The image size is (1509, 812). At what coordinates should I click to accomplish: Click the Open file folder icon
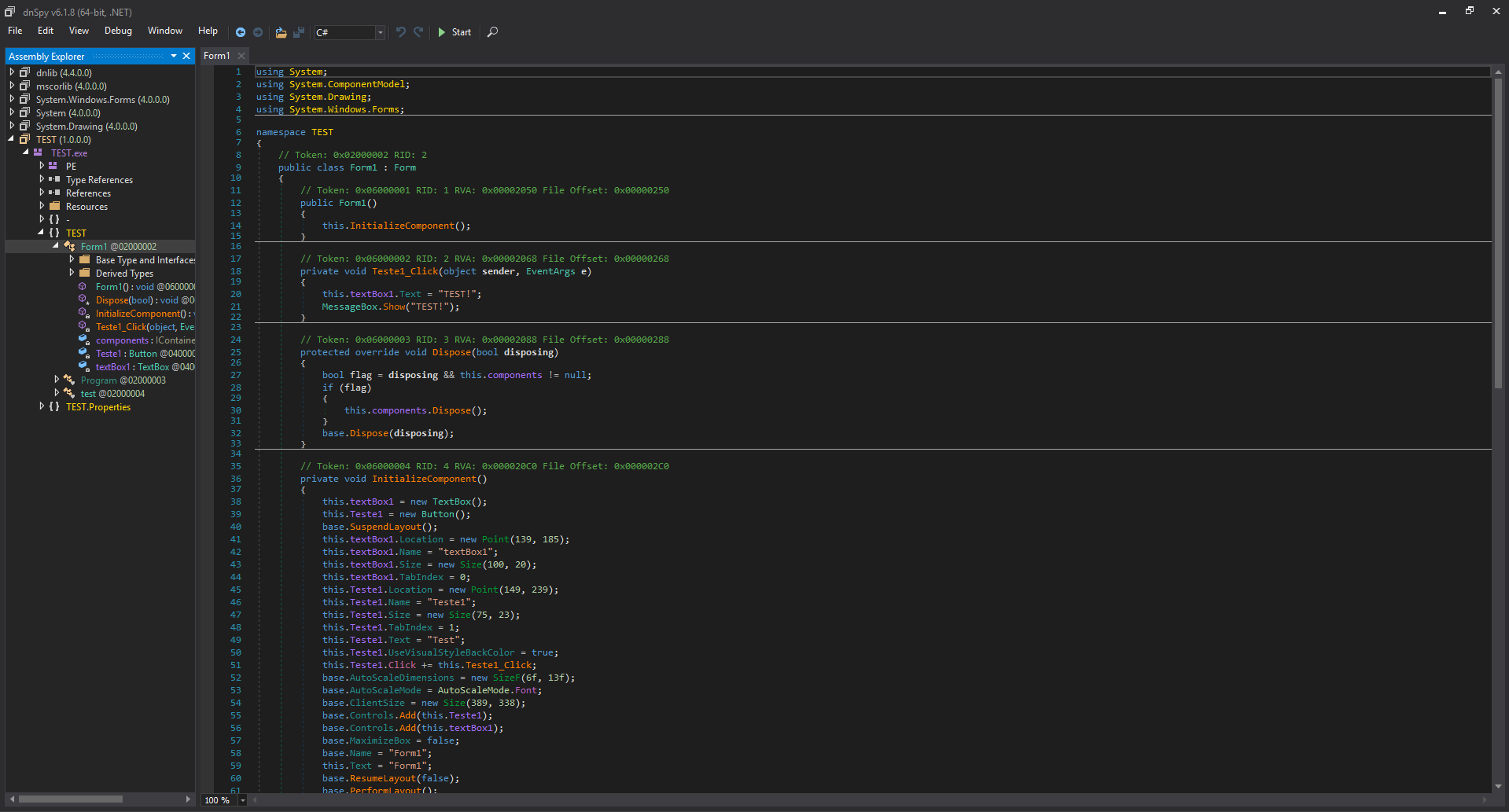point(281,32)
